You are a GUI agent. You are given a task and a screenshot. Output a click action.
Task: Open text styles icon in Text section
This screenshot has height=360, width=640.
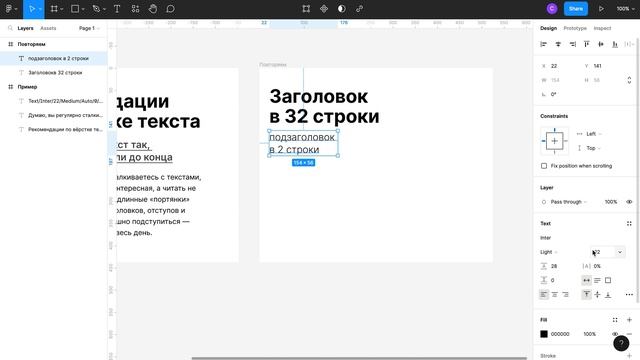click(x=629, y=223)
